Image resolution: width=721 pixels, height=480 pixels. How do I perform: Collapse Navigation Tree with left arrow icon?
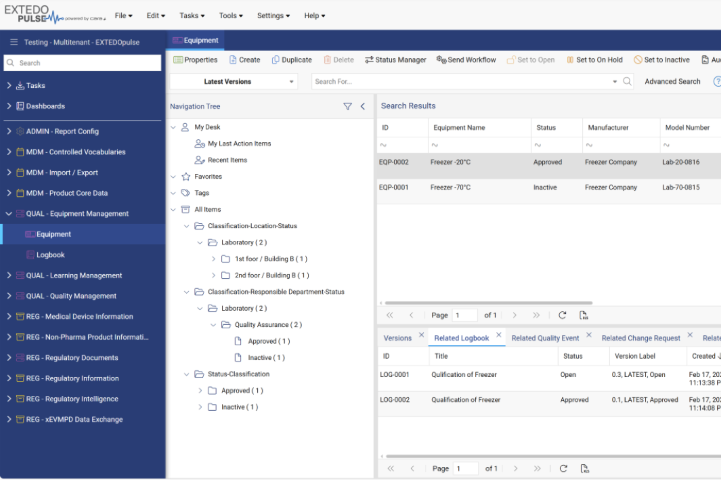(363, 106)
